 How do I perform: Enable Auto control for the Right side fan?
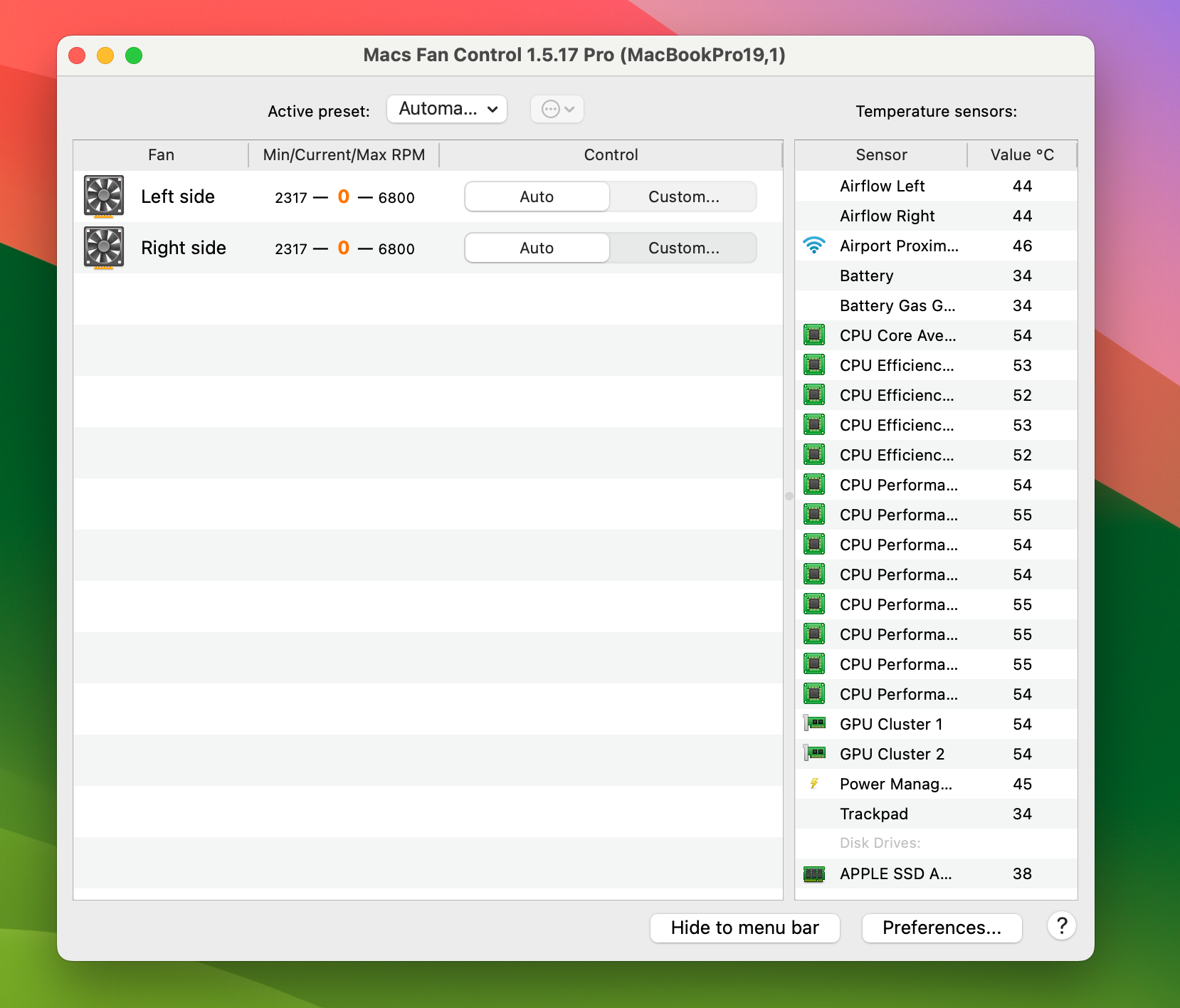pos(537,248)
